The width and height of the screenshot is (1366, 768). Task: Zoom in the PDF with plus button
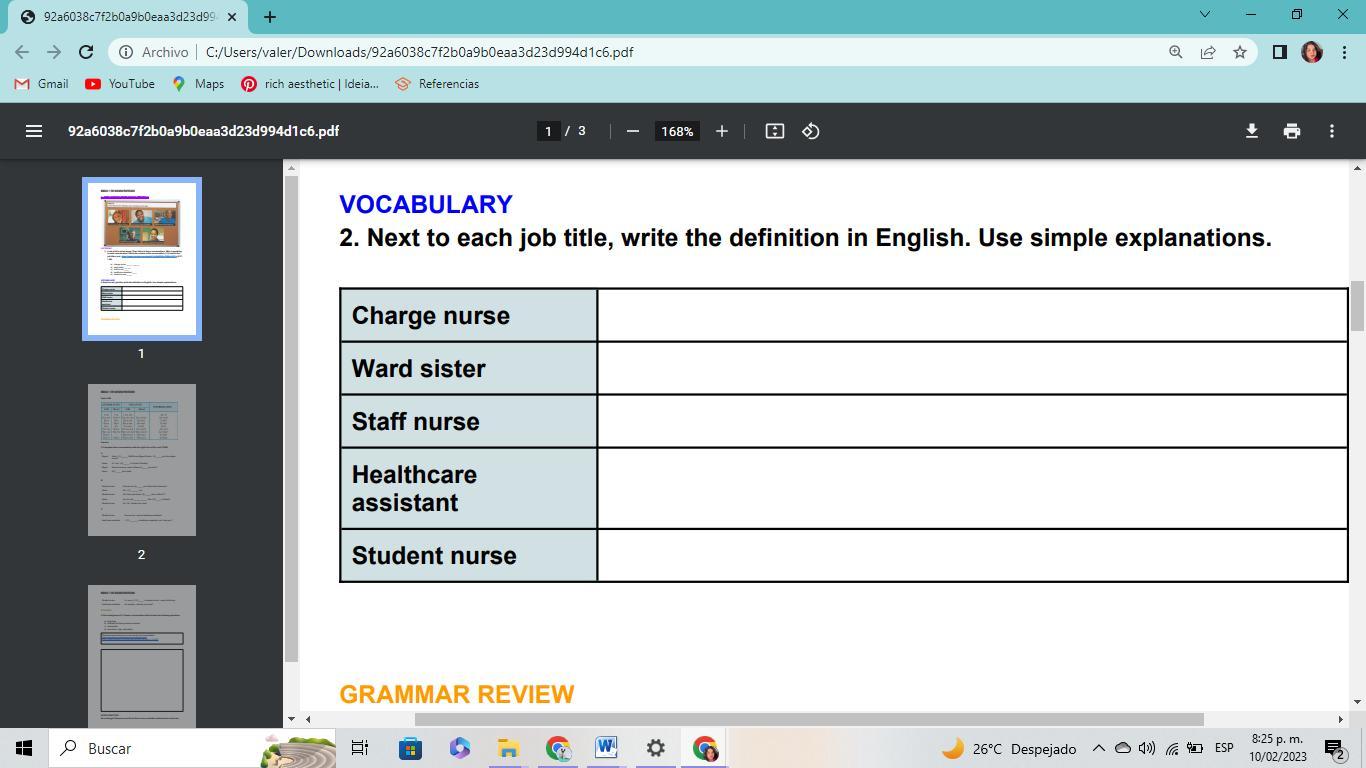(x=721, y=131)
